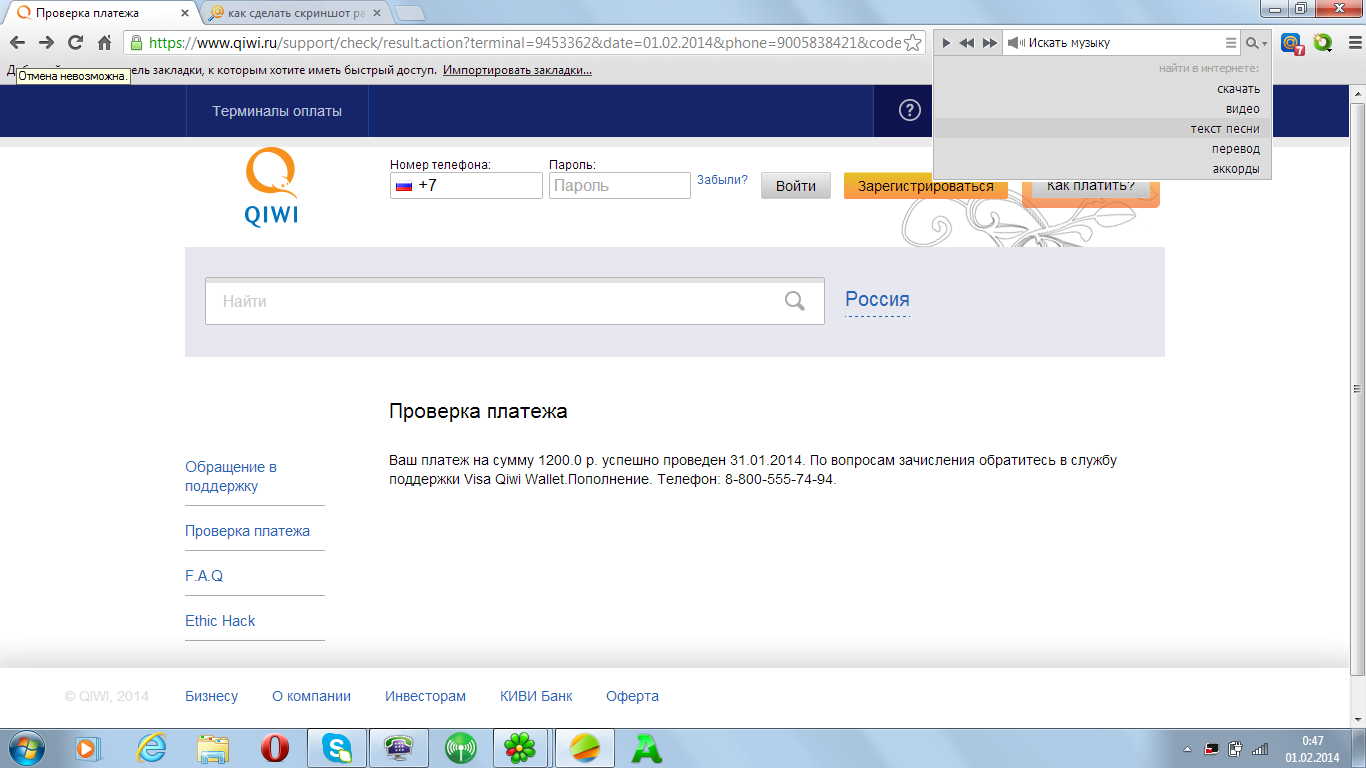This screenshot has width=1366, height=768.
Task: Open the help question mark icon
Action: (x=909, y=110)
